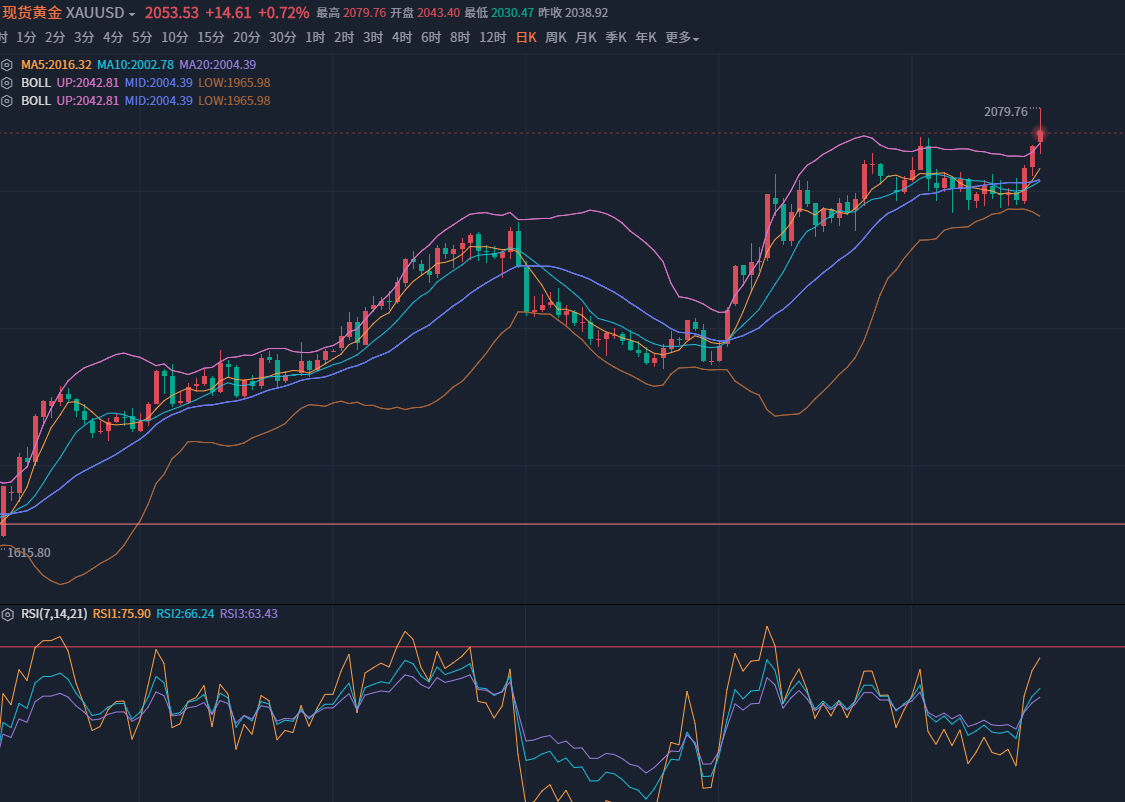
Task: Click the MA20:2004.39 indicator label
Action: pyautogui.click(x=217, y=65)
